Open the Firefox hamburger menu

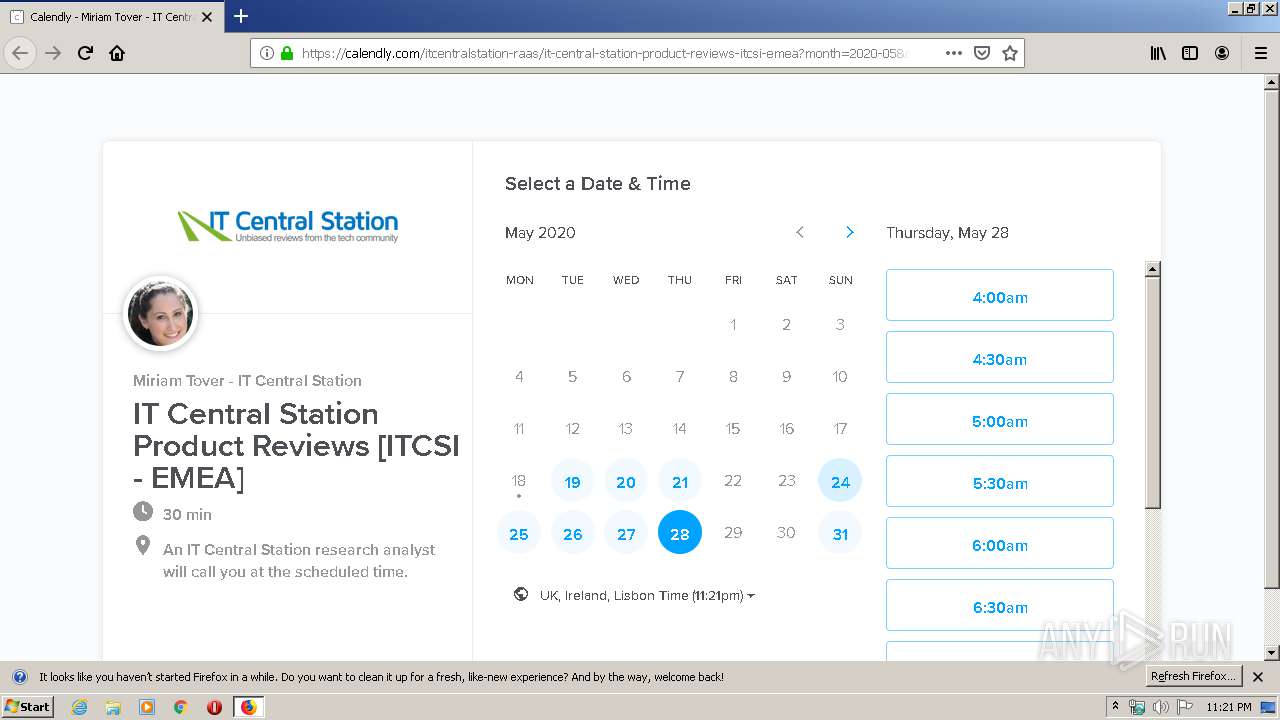point(1260,53)
